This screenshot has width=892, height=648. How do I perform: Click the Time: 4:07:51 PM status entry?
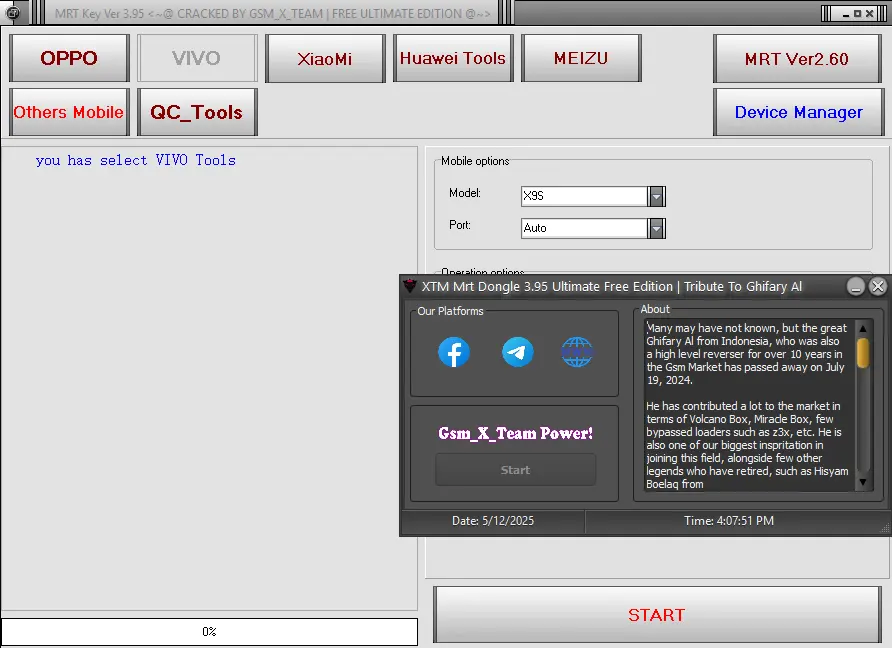[729, 521]
